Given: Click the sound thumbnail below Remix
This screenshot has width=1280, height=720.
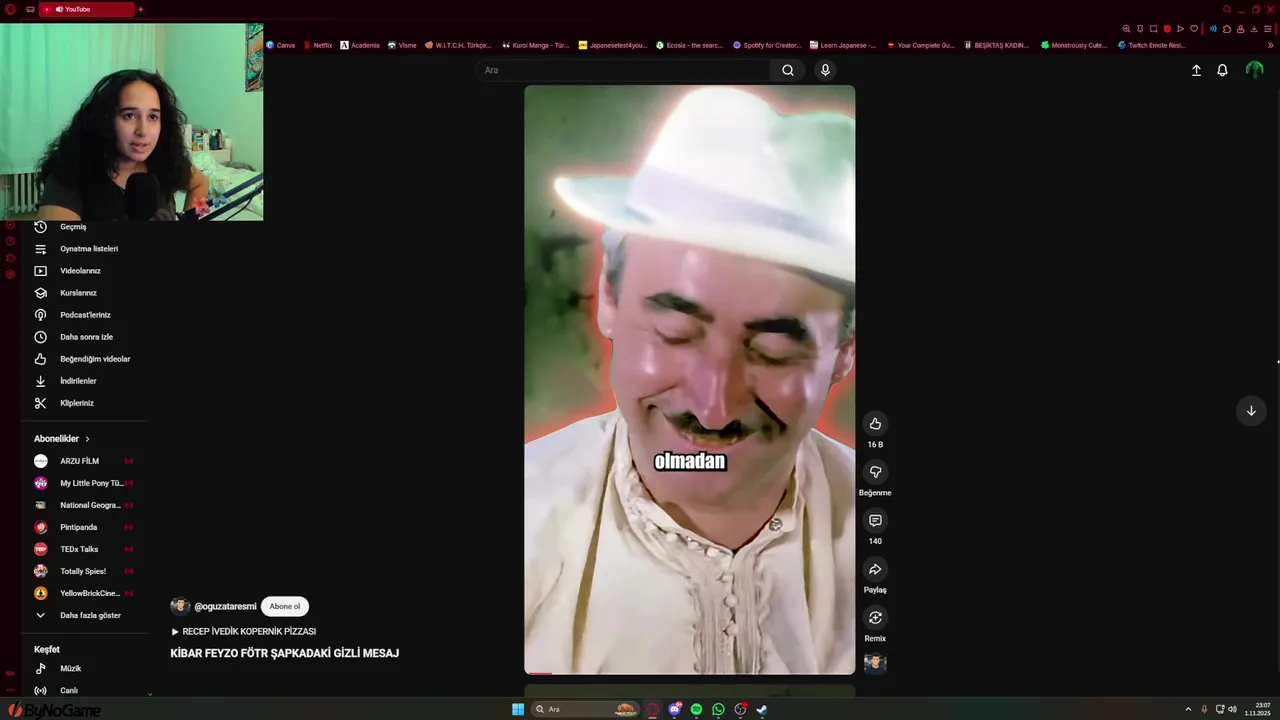Looking at the screenshot, I should point(875,663).
